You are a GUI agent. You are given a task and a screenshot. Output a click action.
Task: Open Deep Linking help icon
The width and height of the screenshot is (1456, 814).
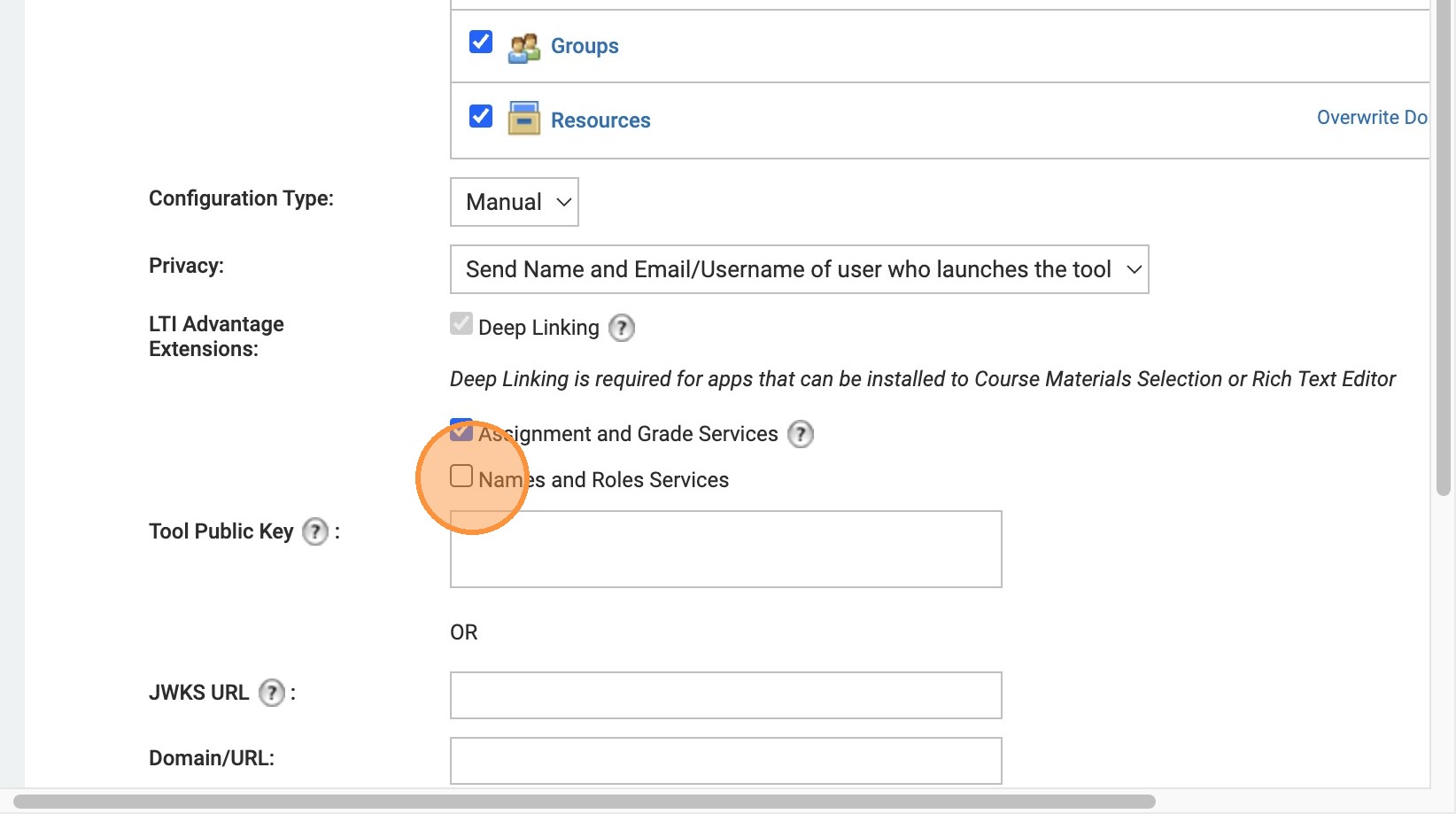pos(622,329)
